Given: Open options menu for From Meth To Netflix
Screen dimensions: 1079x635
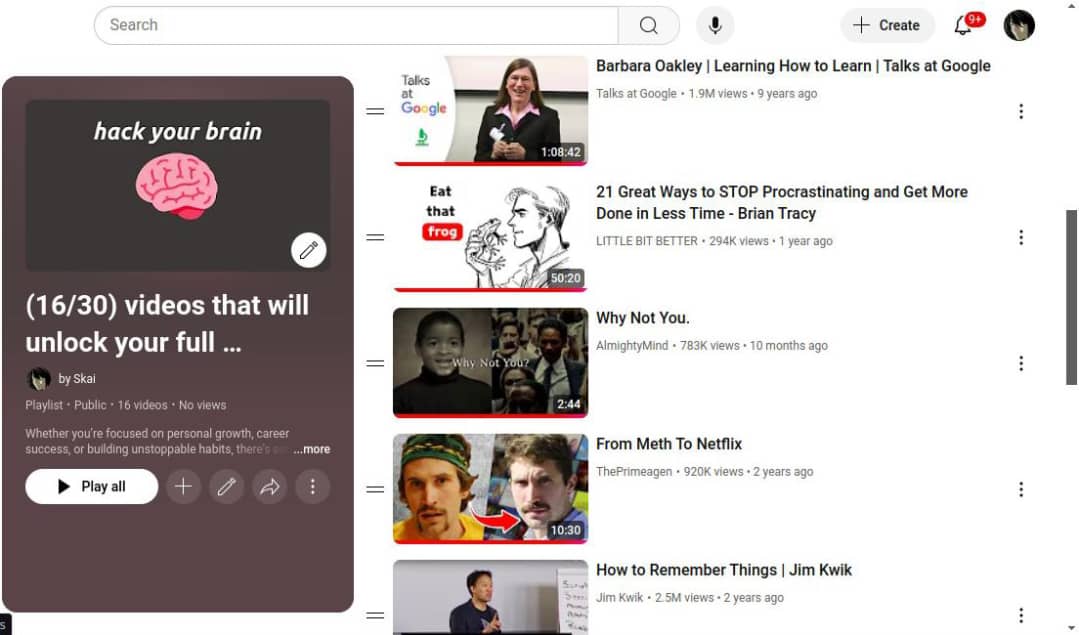Looking at the screenshot, I should click(x=1021, y=489).
